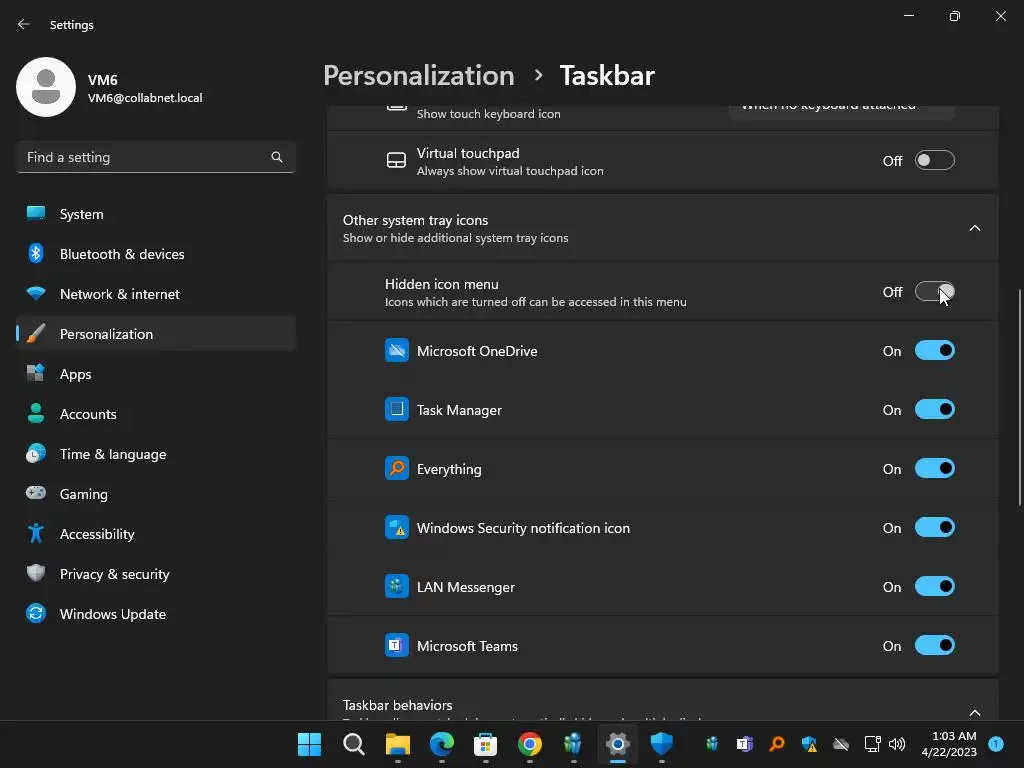Open Accounts settings
Viewport: 1024px width, 768px height.
point(156,414)
